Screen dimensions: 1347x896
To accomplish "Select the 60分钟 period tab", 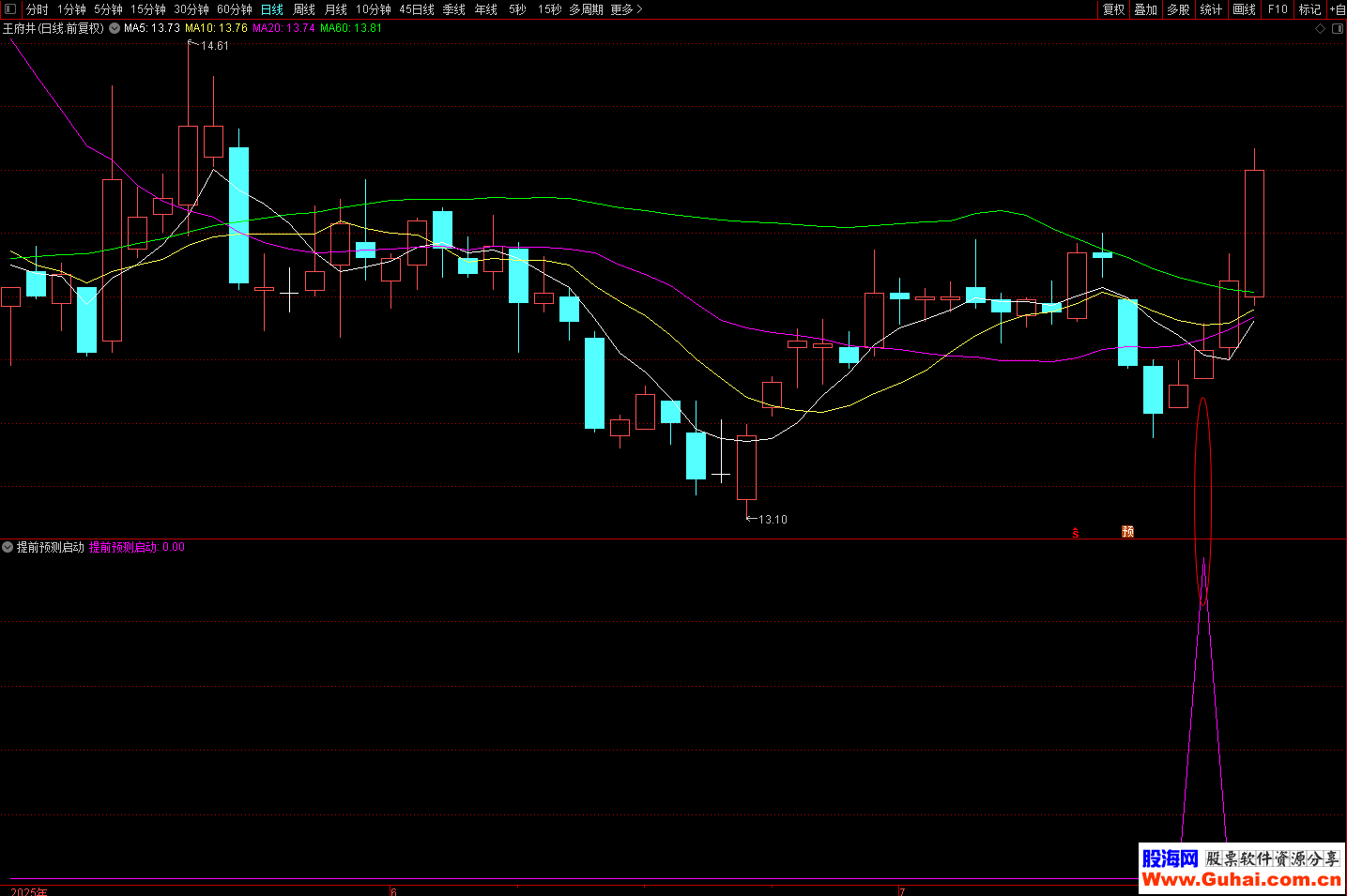I will click(x=235, y=9).
